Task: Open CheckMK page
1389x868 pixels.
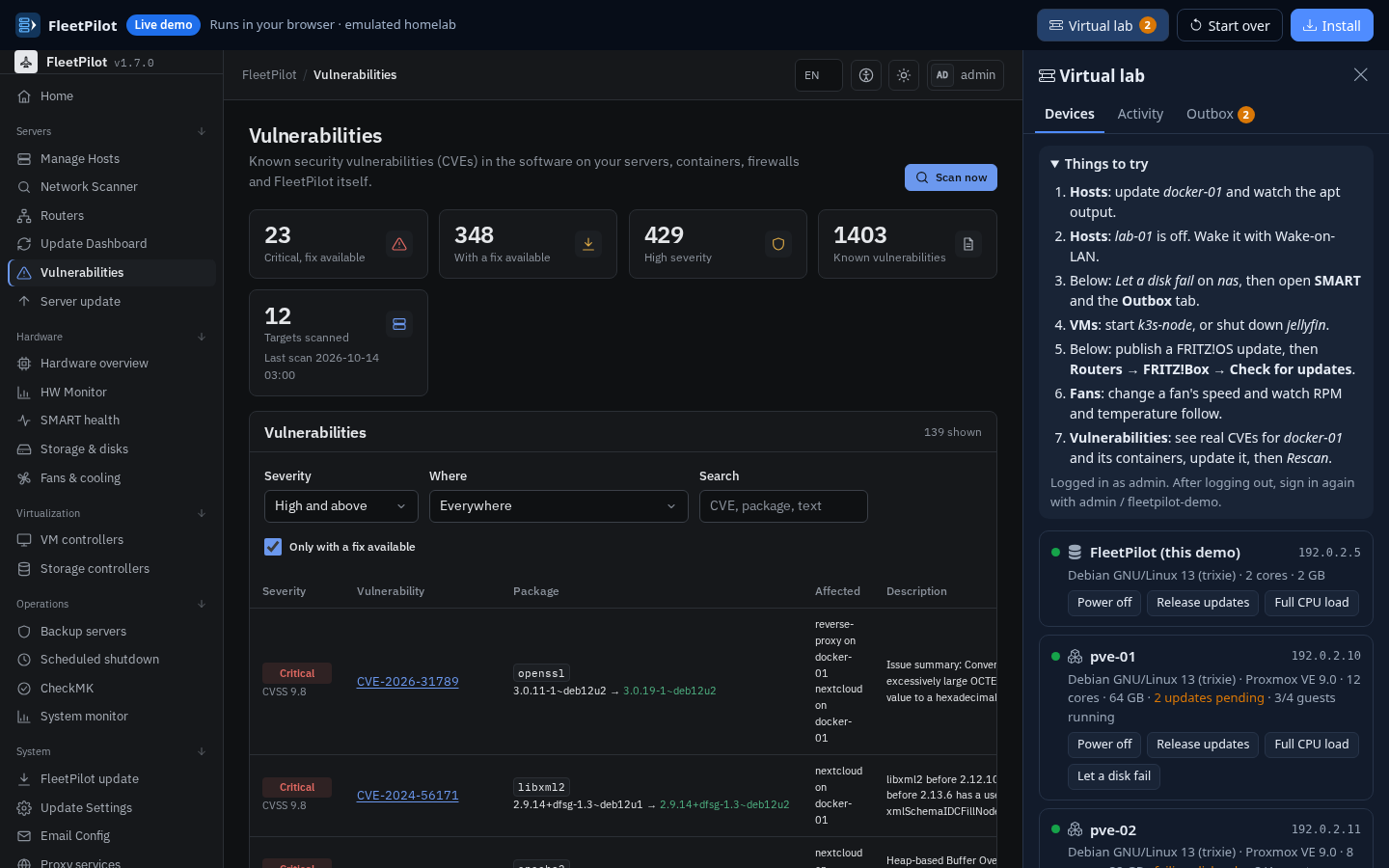Action: 112,689
